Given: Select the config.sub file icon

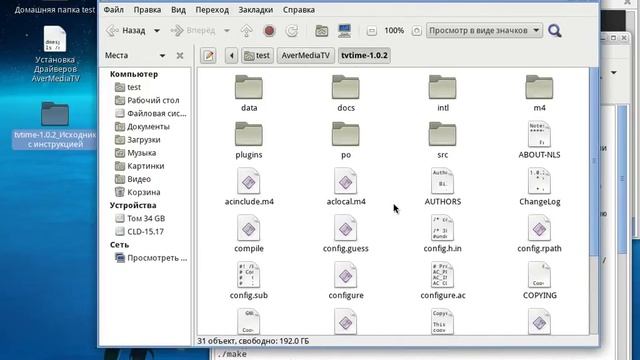Looking at the screenshot, I should (x=249, y=275).
